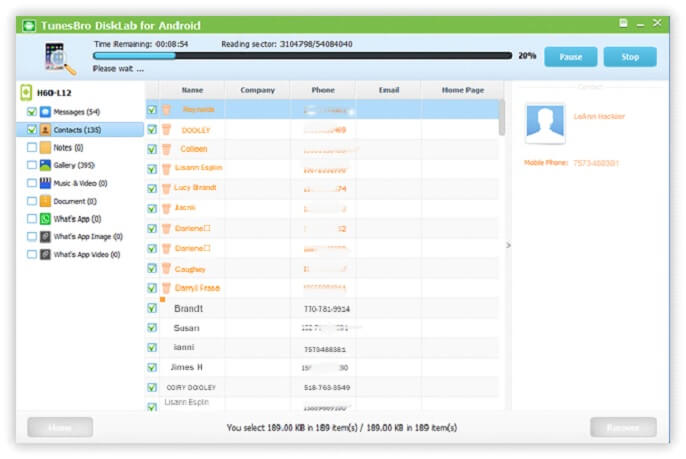Viewport: 686px width, 459px height.
Task: Open the What's App Image (0) icon
Action: click(46, 237)
